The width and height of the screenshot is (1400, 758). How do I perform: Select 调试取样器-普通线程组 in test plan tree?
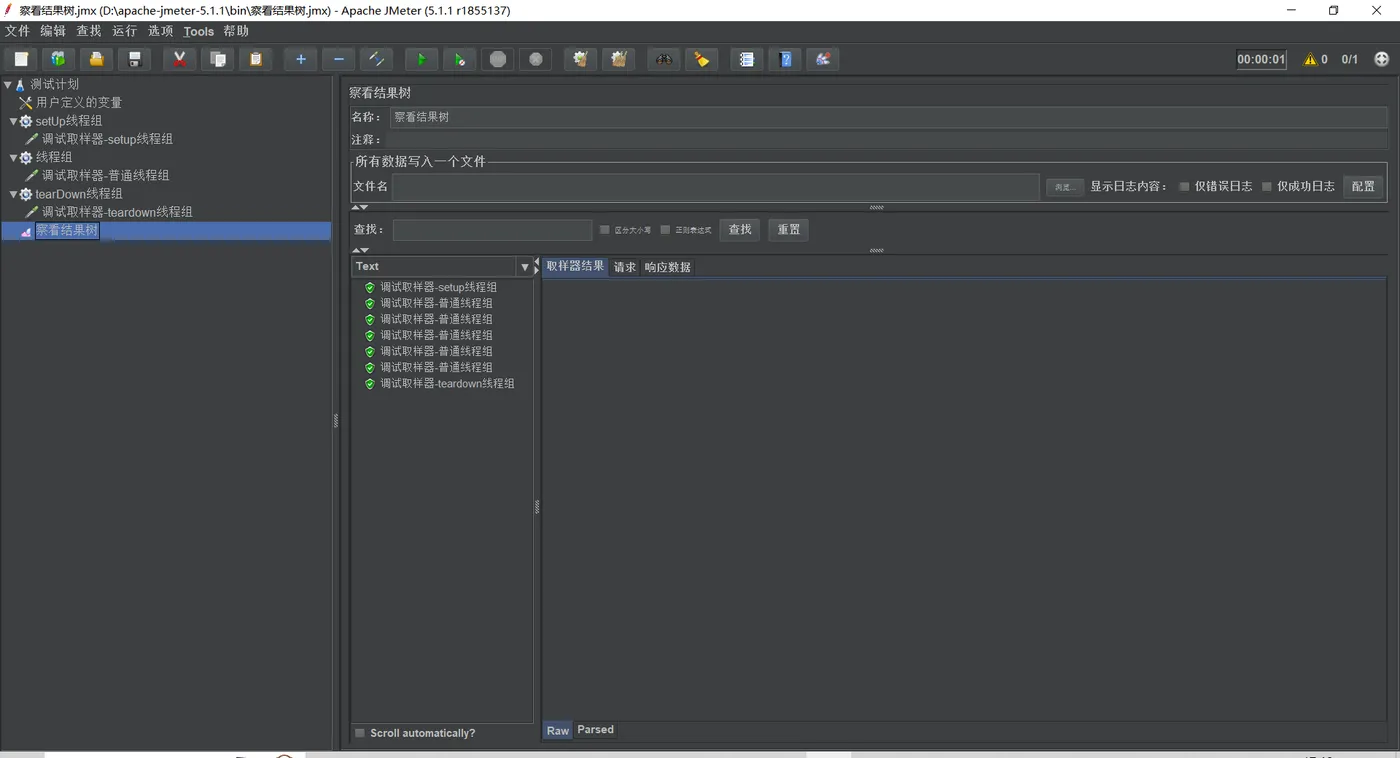click(x=106, y=176)
